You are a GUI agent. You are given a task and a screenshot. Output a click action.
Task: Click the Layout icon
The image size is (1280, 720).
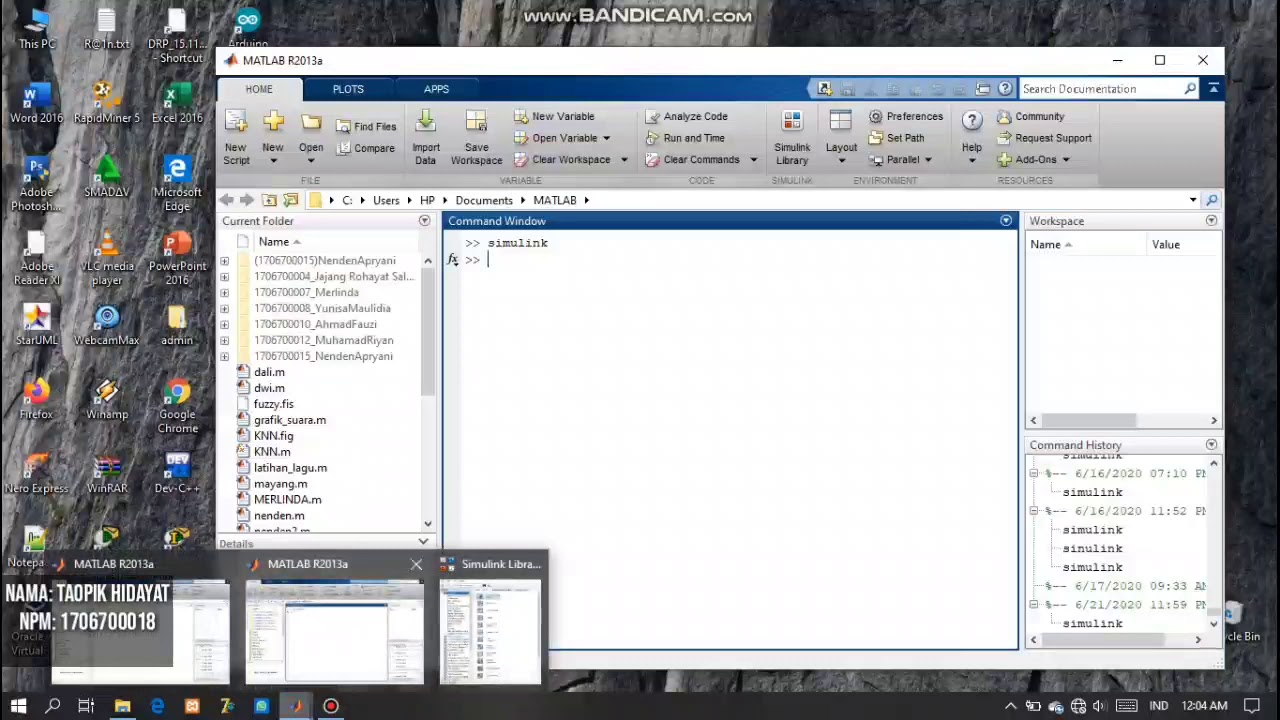click(840, 122)
